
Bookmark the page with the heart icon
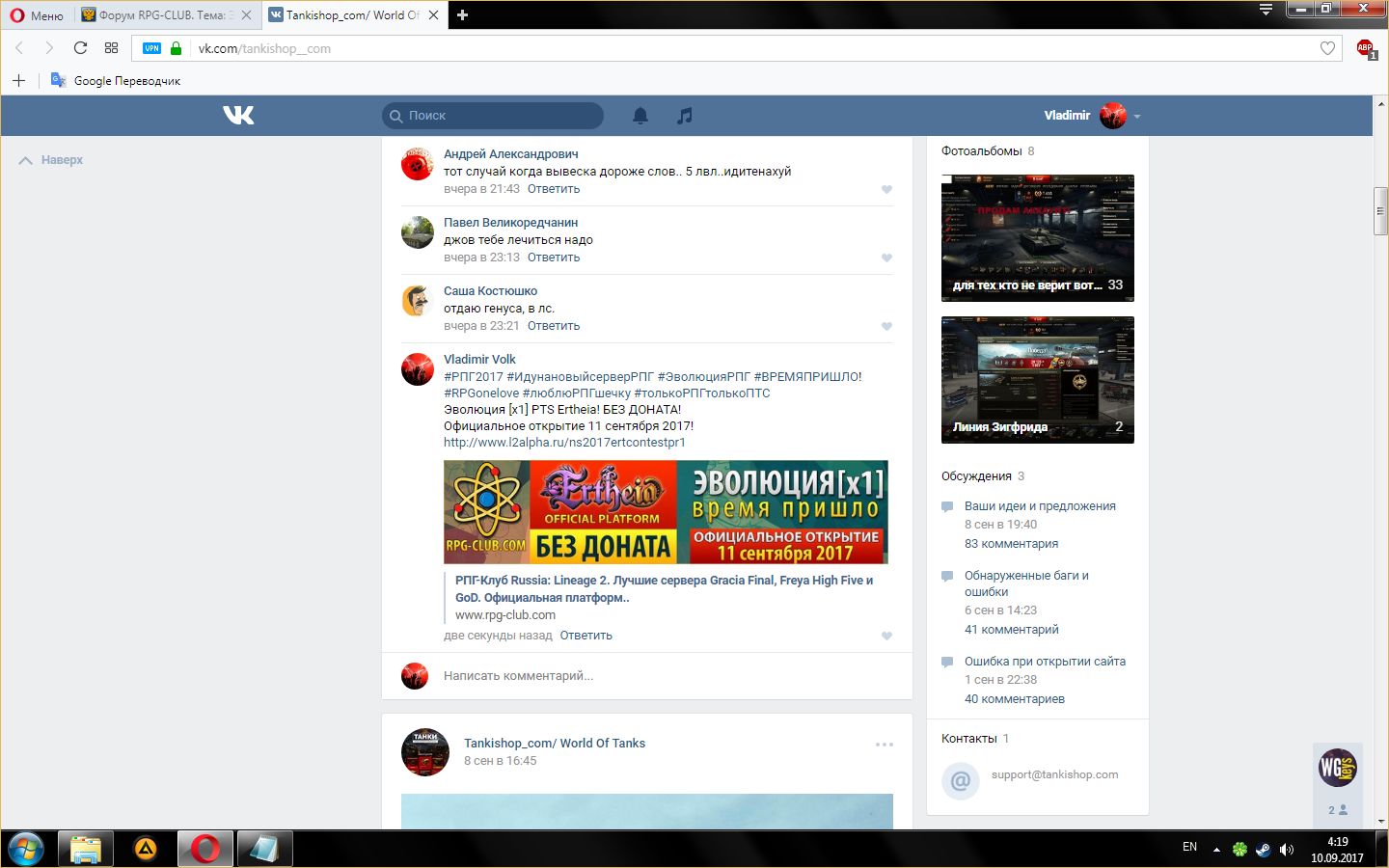tap(1327, 48)
